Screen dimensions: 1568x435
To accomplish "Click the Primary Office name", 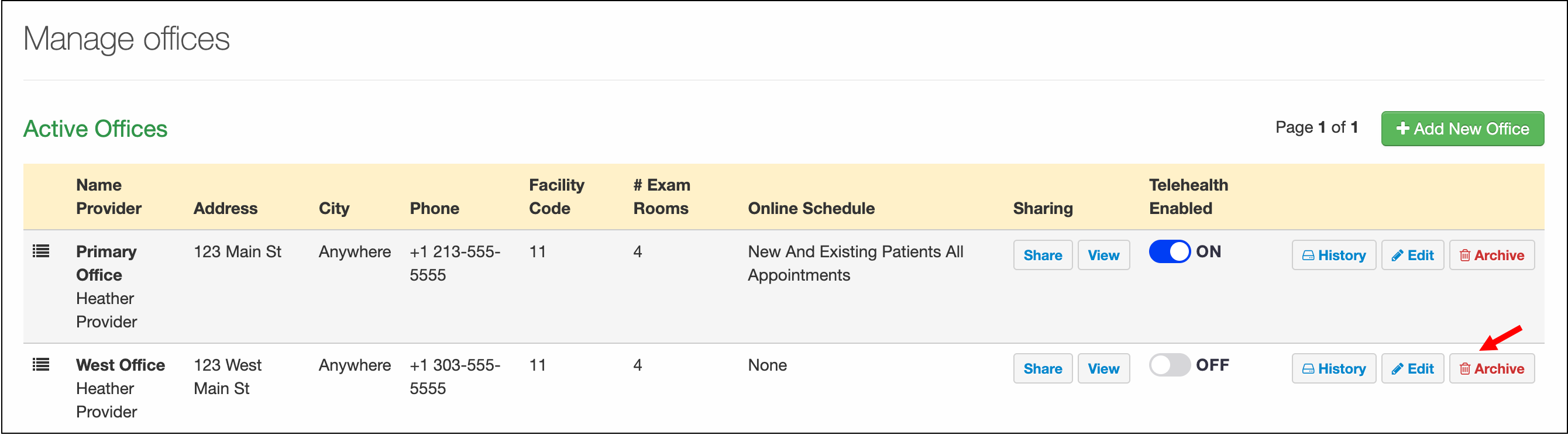I will [106, 263].
